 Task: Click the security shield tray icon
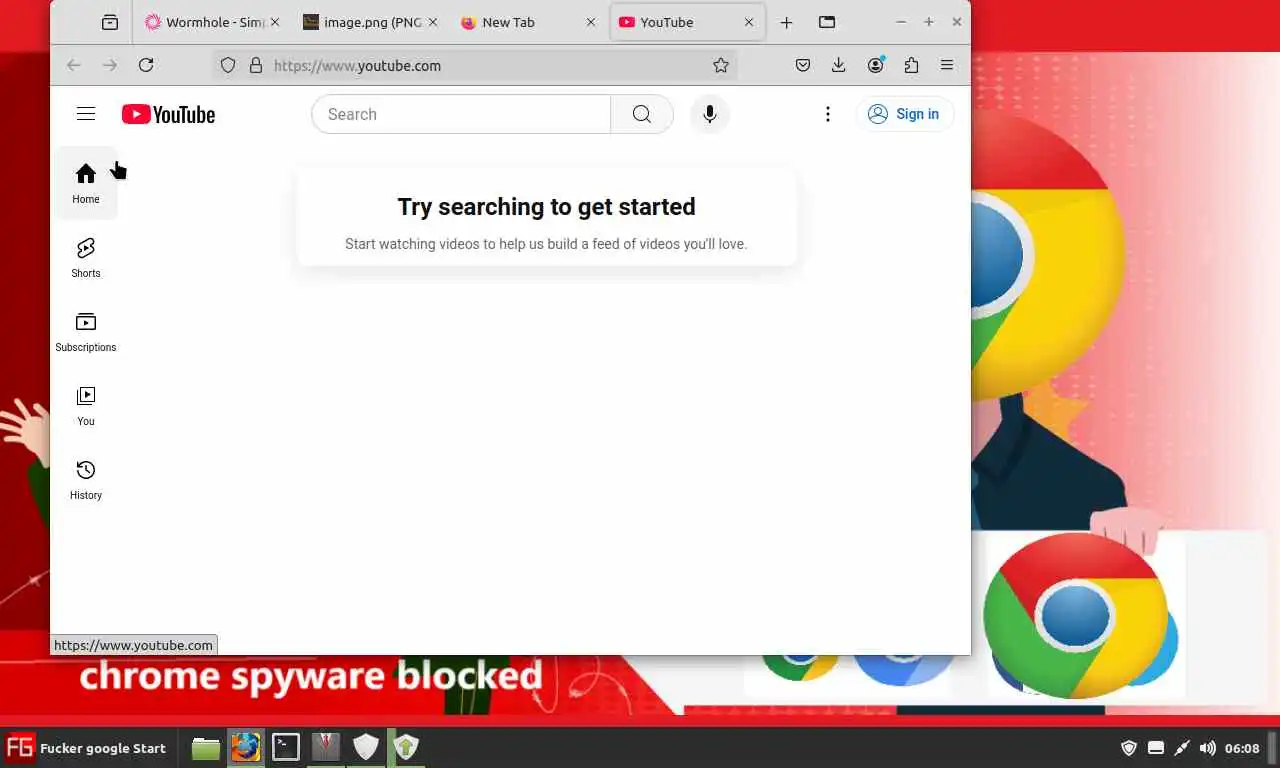tap(1129, 748)
